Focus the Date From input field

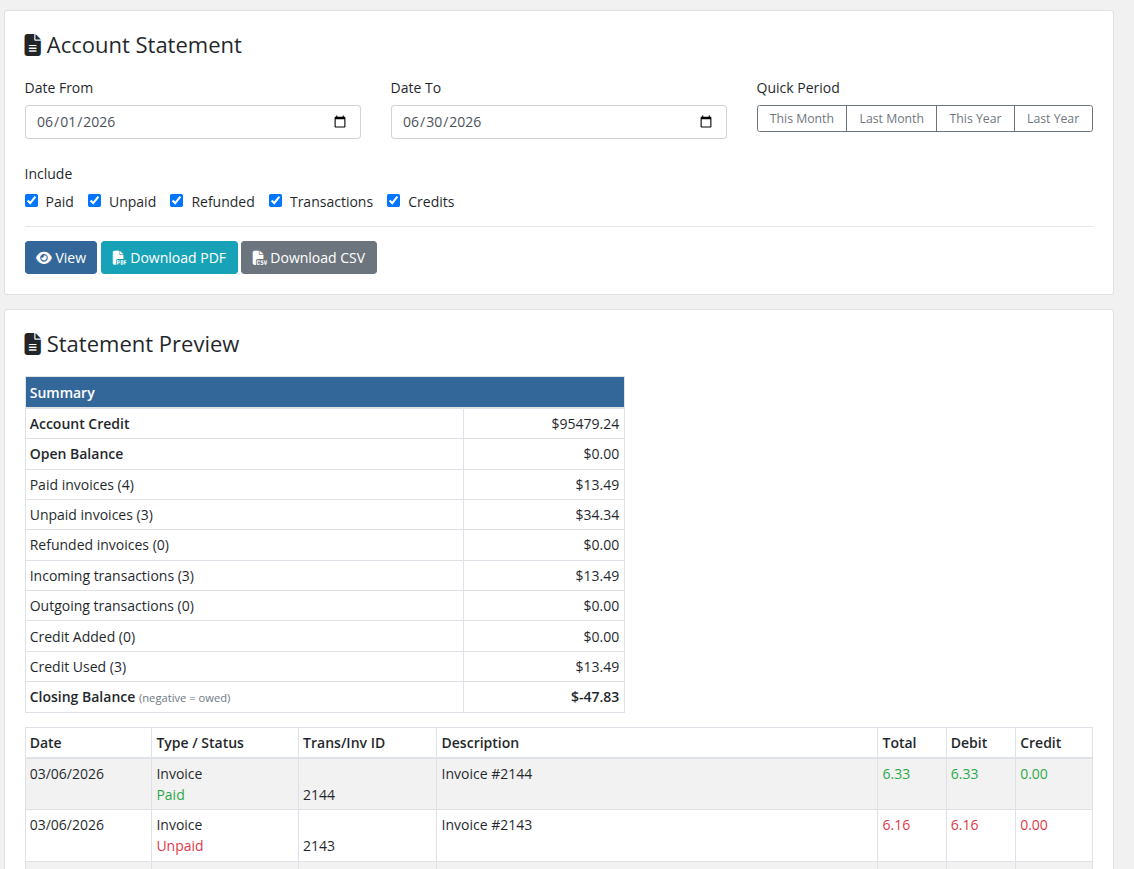tap(192, 122)
